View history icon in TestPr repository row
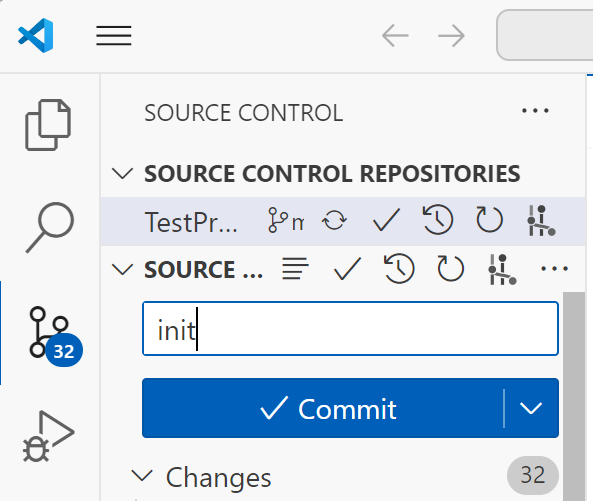This screenshot has width=593, height=501. (438, 219)
